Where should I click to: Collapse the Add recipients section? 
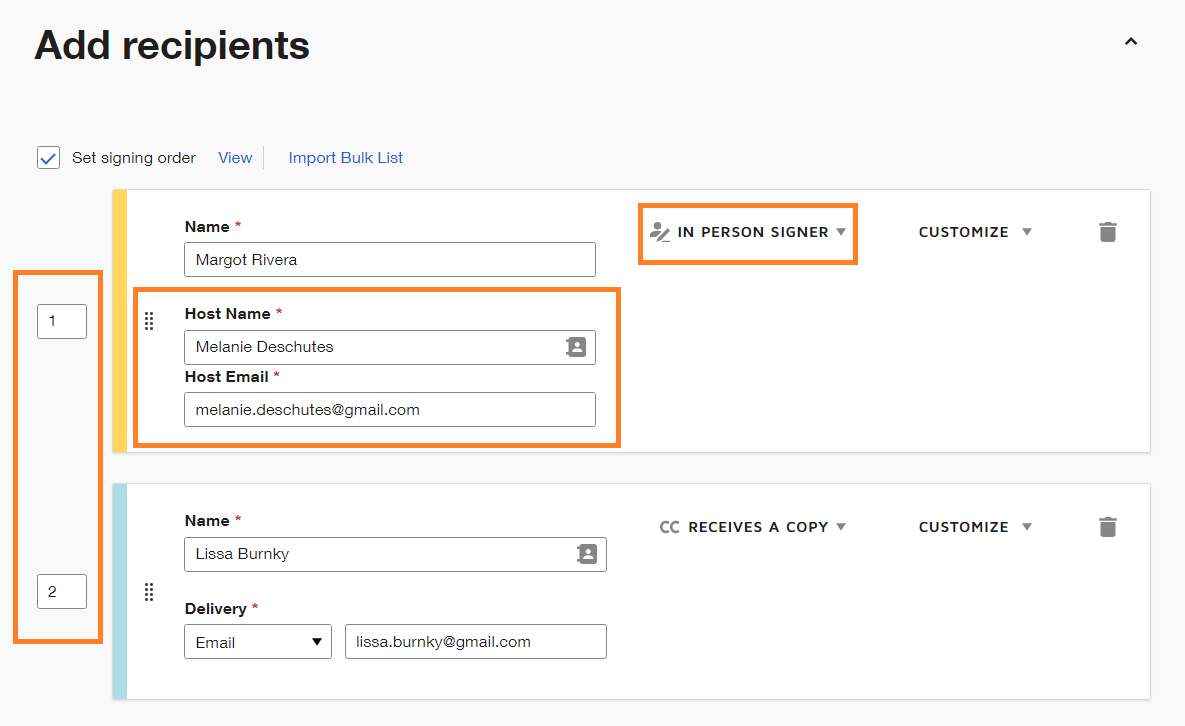1130,42
